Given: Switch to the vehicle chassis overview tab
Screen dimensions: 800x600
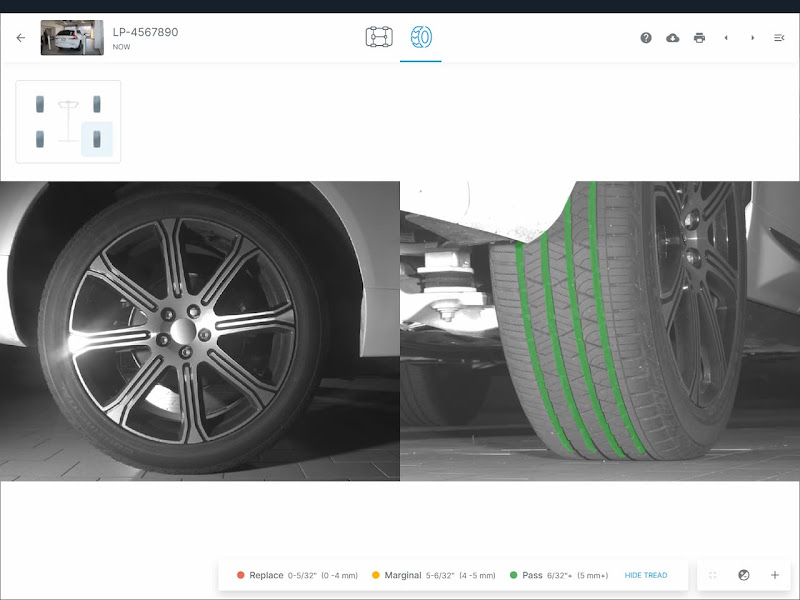Looking at the screenshot, I should click(x=379, y=38).
